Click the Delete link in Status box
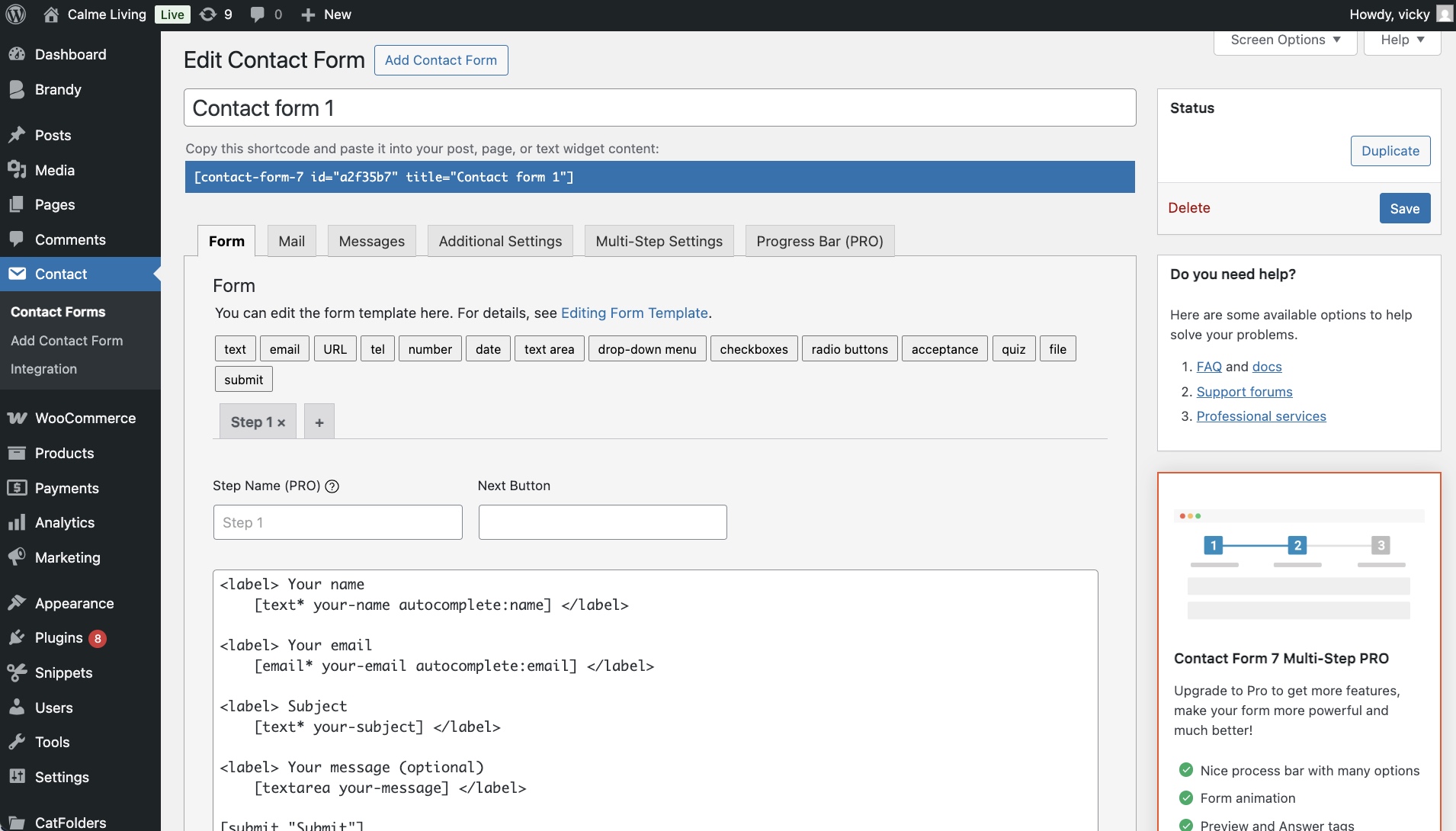The width and height of the screenshot is (1456, 831). tap(1189, 207)
